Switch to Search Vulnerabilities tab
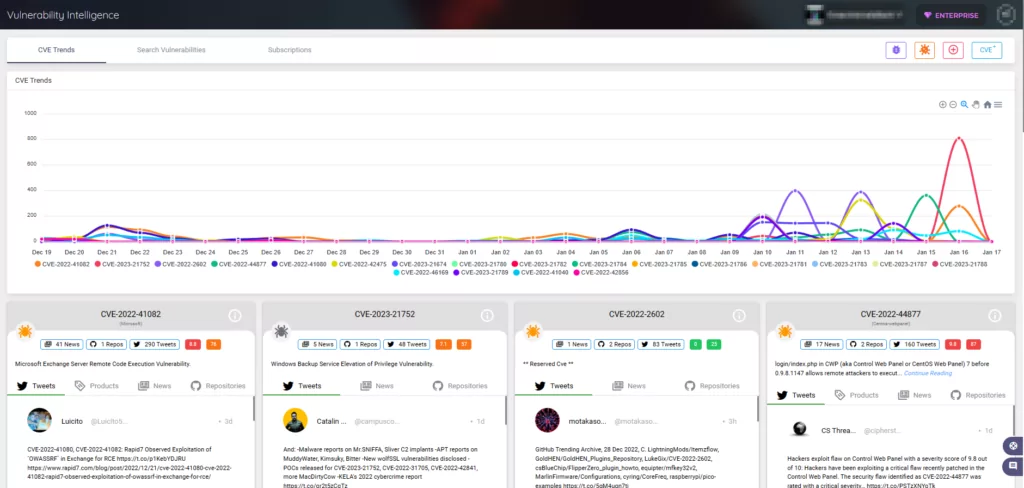The width and height of the screenshot is (1024, 488). click(x=171, y=50)
